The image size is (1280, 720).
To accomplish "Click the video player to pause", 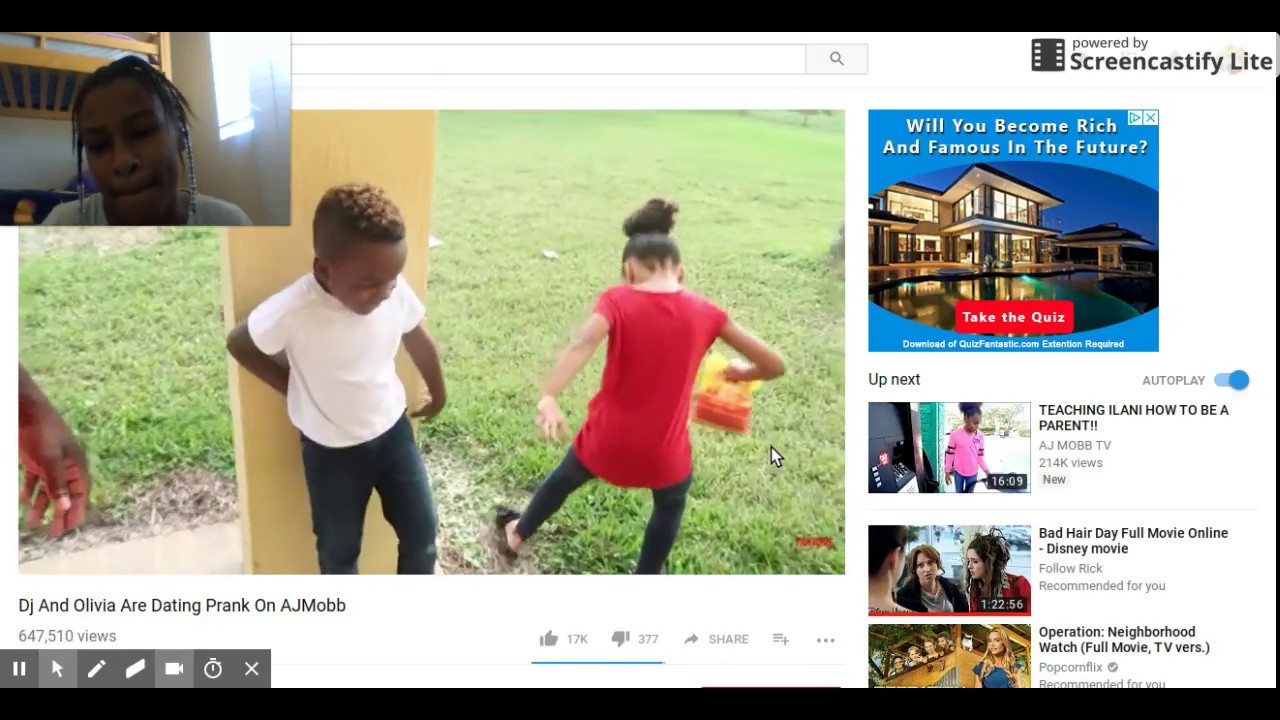I will (x=431, y=342).
